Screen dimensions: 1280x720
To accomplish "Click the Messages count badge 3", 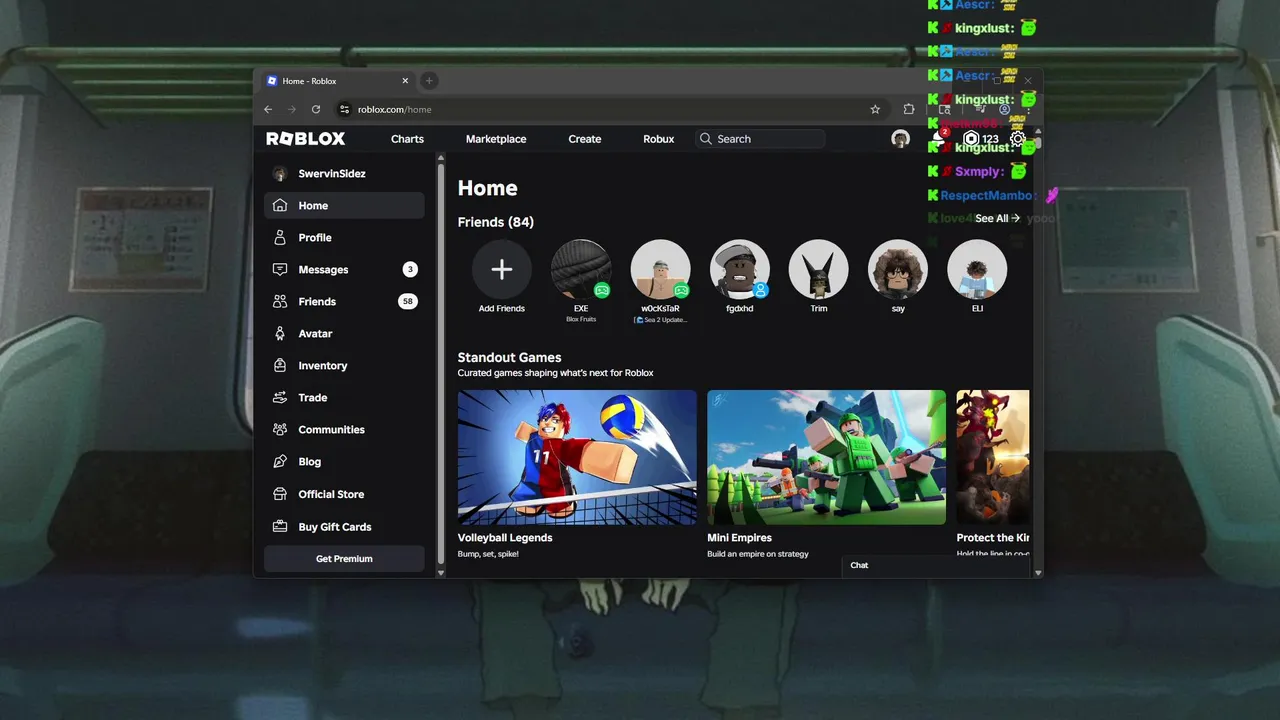I will coord(410,269).
